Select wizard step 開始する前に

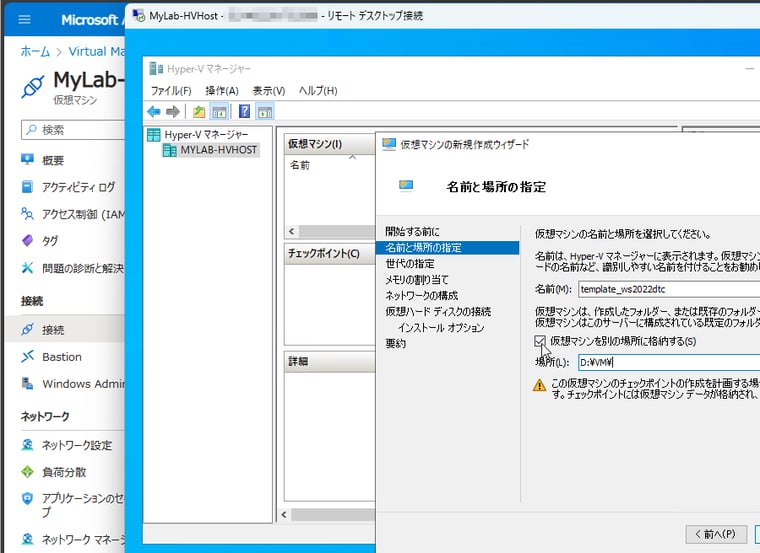click(x=412, y=232)
